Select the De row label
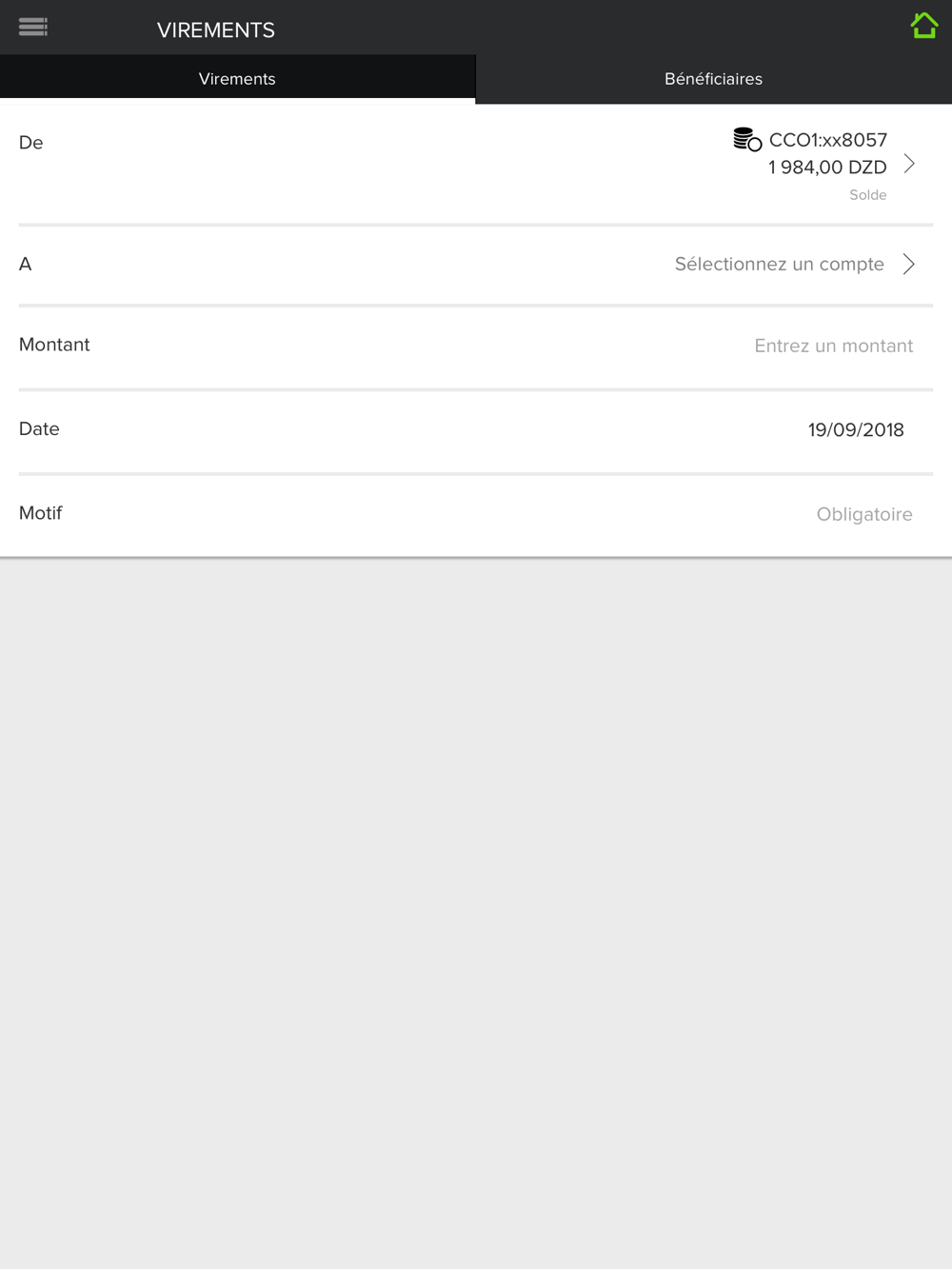This screenshot has width=952, height=1269. pyautogui.click(x=31, y=143)
